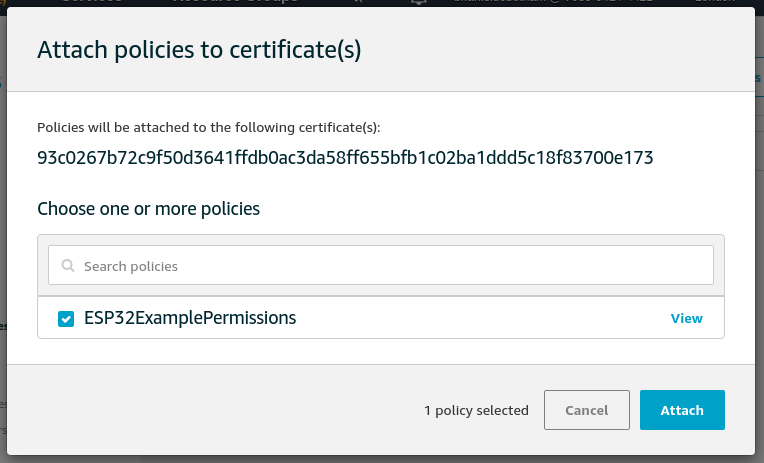The width and height of the screenshot is (764, 463).
Task: Open the Services menu in the top bar
Action: [x=93, y=2]
